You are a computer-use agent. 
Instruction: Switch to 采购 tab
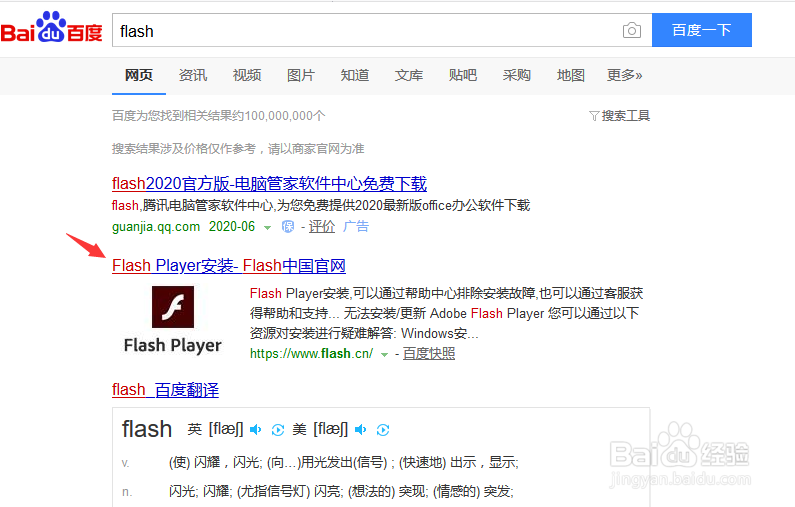coord(517,75)
